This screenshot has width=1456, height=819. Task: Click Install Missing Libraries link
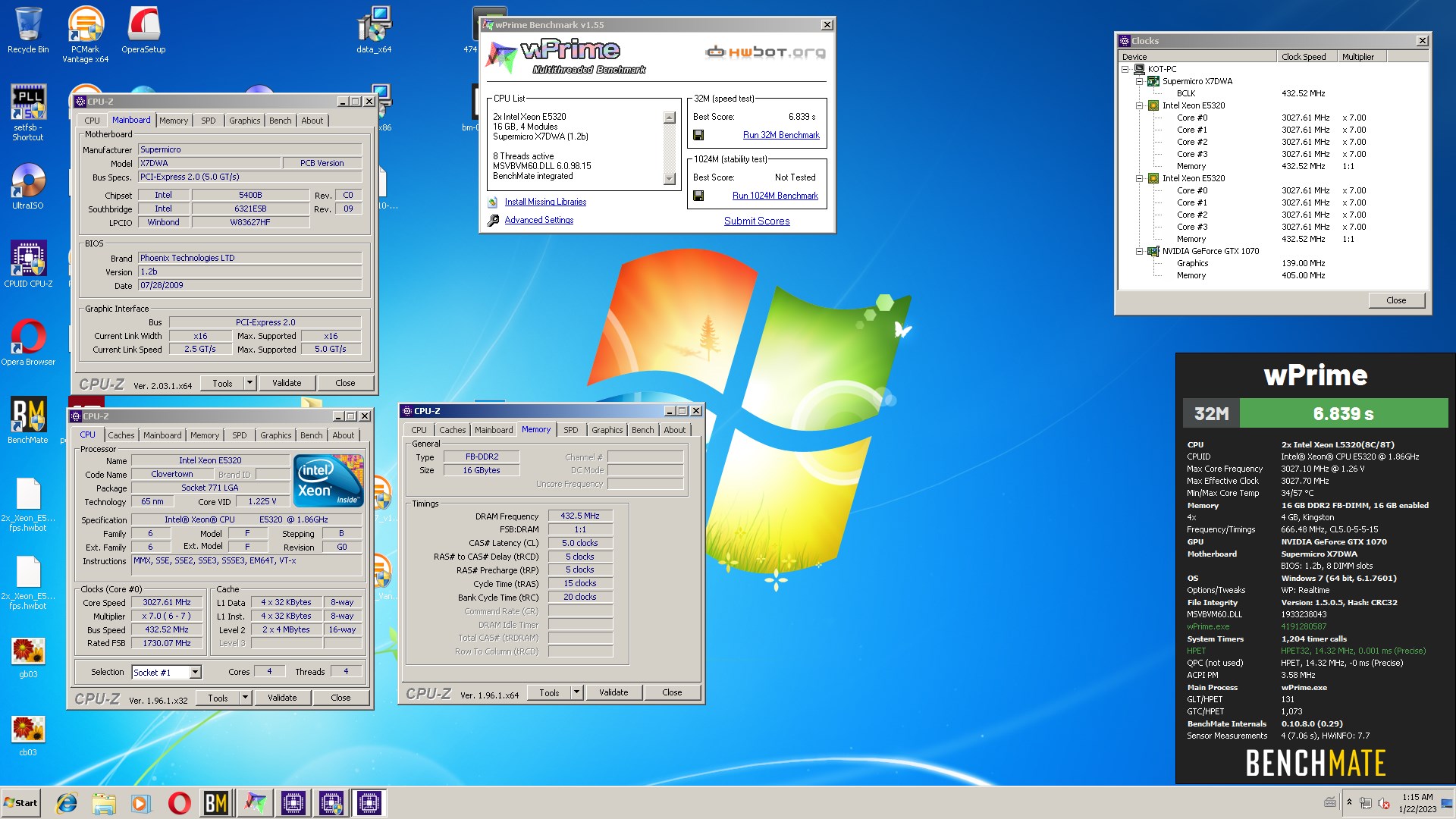click(545, 202)
